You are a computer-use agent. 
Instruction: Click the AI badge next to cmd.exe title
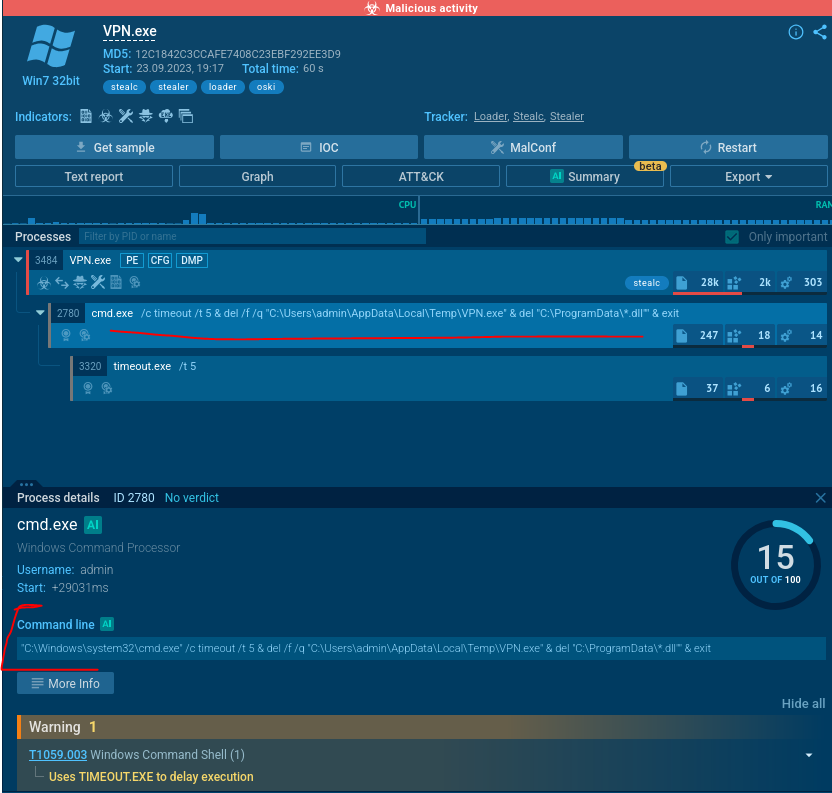coord(93,525)
